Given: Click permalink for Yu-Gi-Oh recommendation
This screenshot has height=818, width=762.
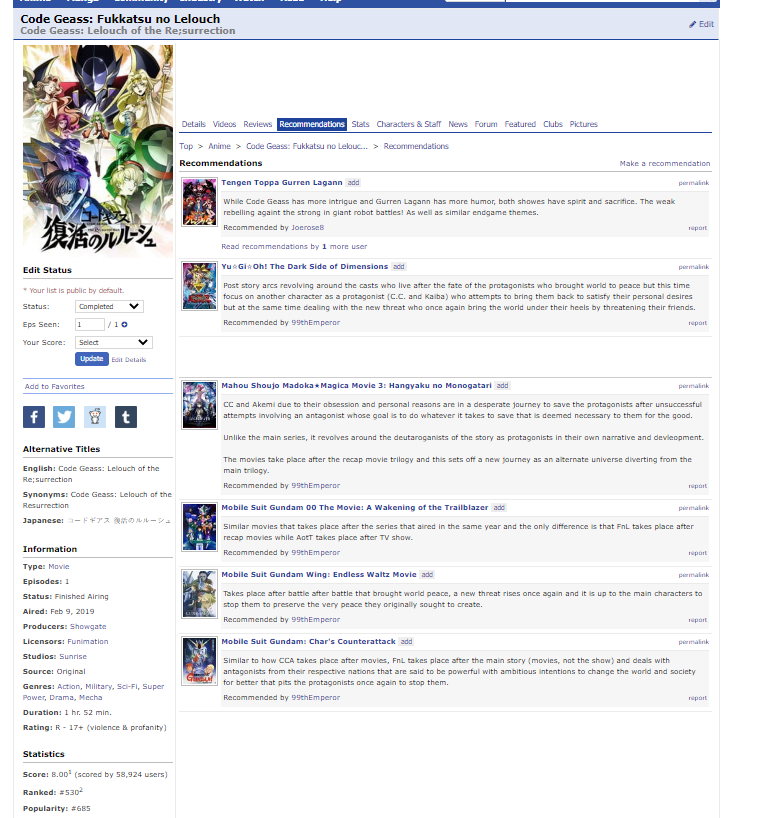Looking at the screenshot, I should coord(694,267).
